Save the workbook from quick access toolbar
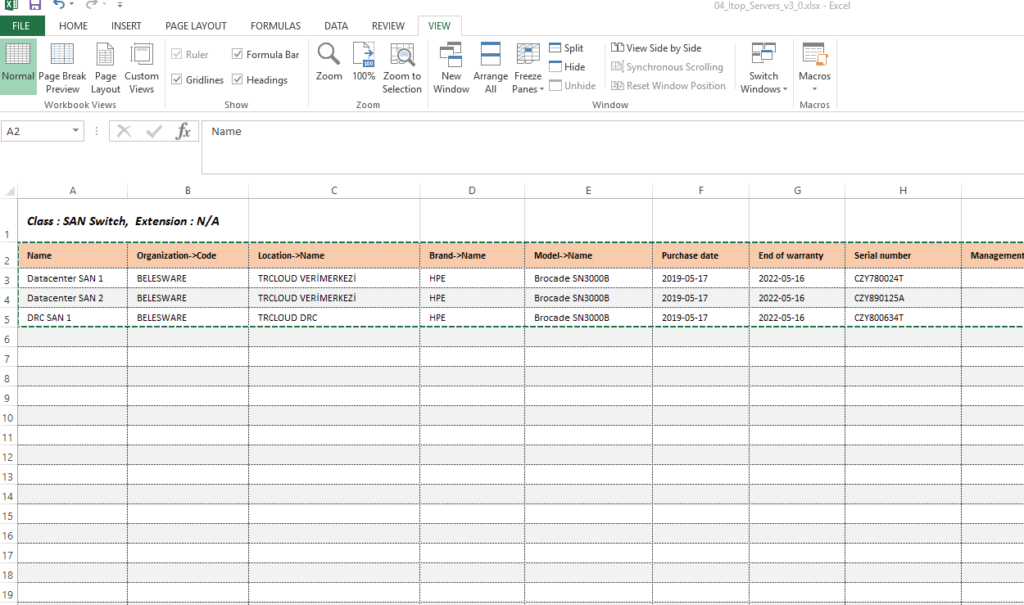The width and height of the screenshot is (1024, 605). tap(36, 6)
